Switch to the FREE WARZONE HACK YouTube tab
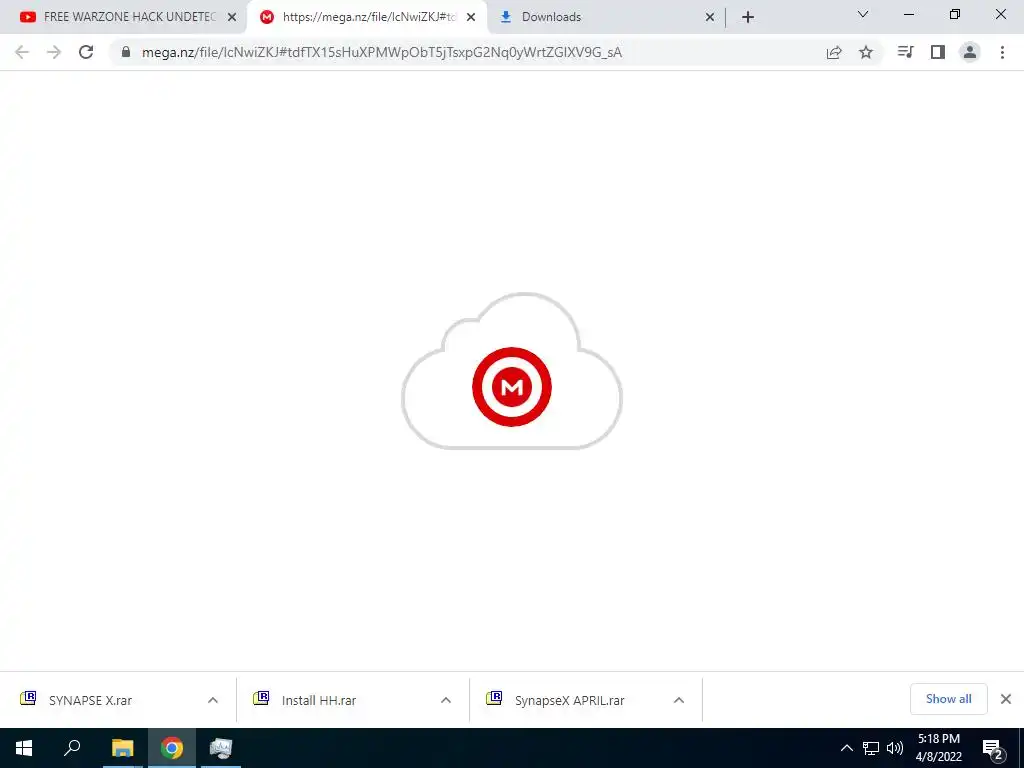 tap(124, 17)
